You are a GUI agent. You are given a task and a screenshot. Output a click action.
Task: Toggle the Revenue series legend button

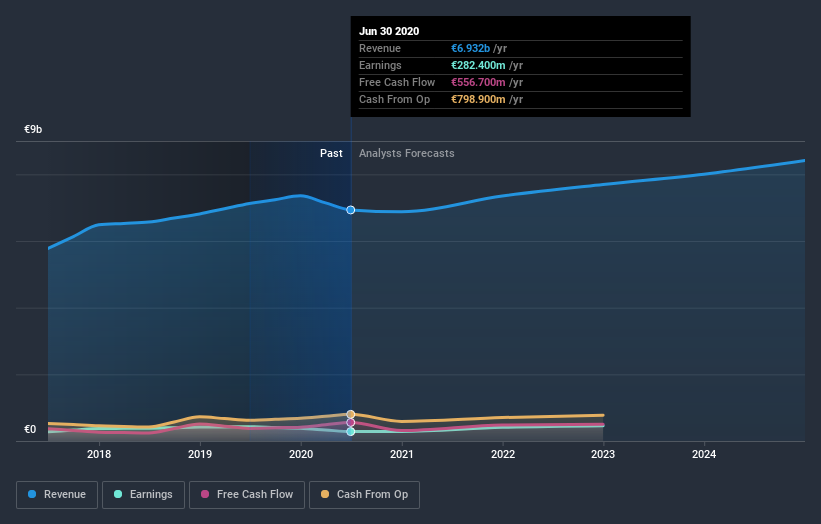tap(57, 495)
